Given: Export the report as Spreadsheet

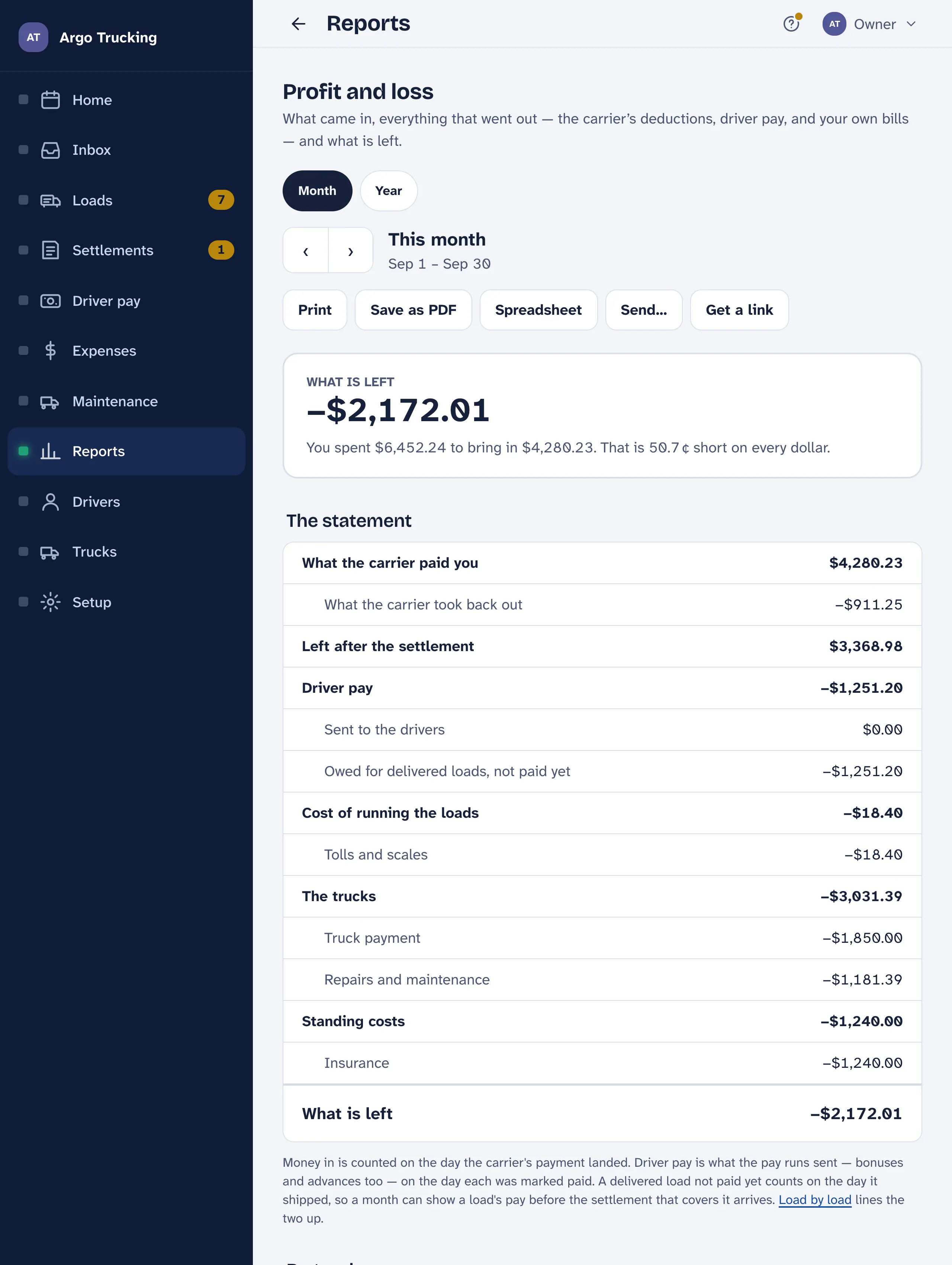Looking at the screenshot, I should (x=538, y=310).
